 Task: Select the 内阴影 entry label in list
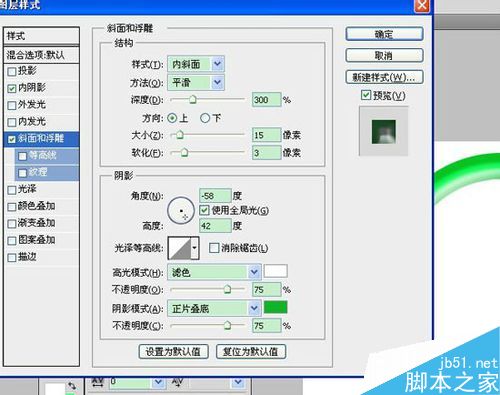click(x=32, y=88)
